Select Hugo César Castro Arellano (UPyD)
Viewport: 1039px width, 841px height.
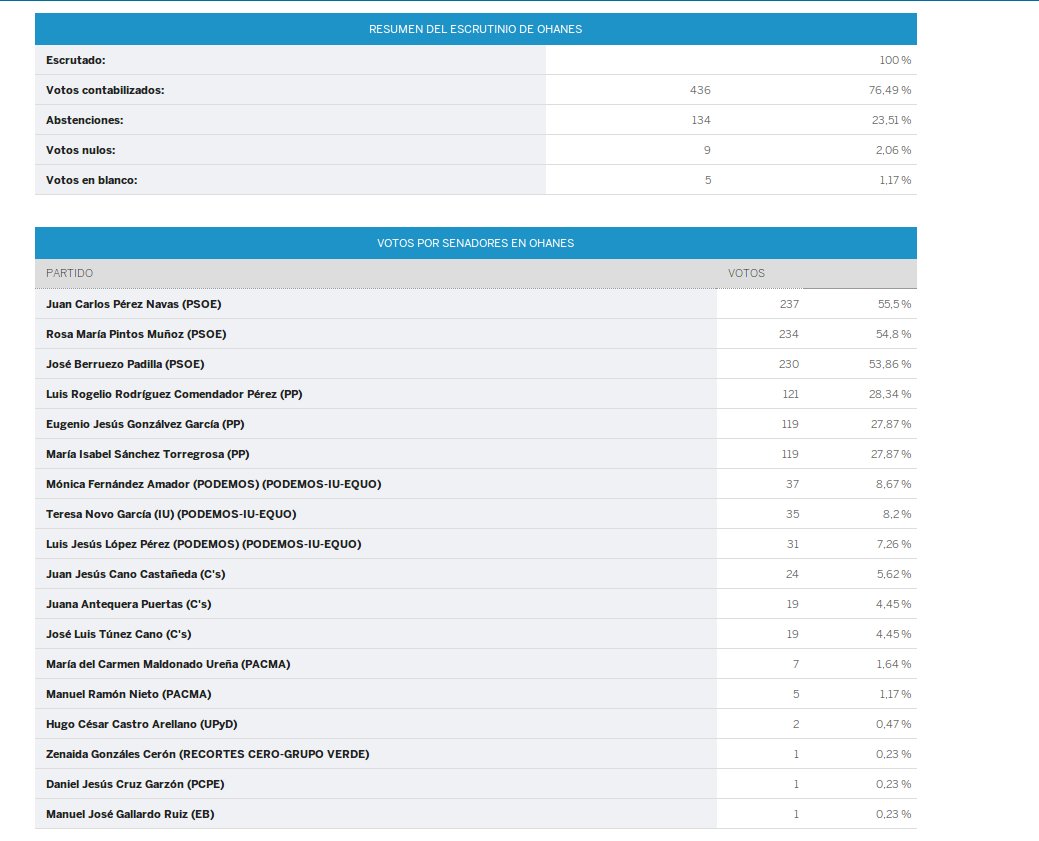[x=141, y=724]
